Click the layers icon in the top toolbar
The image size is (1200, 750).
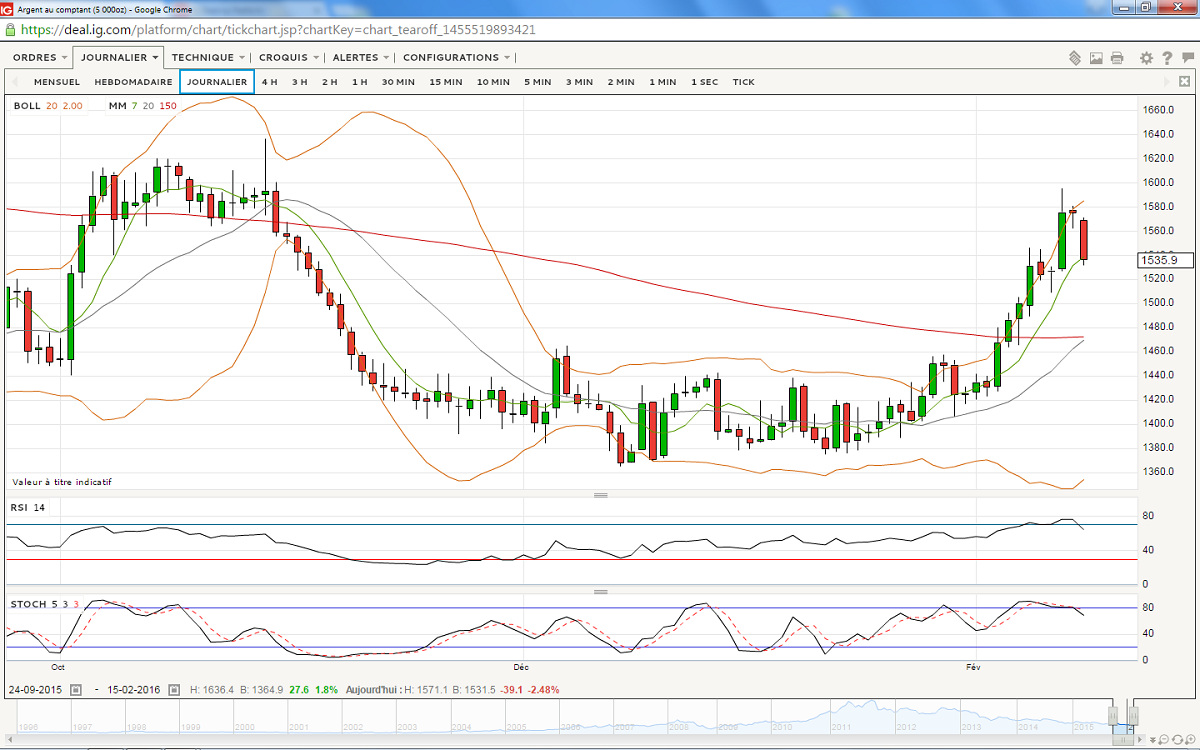click(x=1075, y=58)
